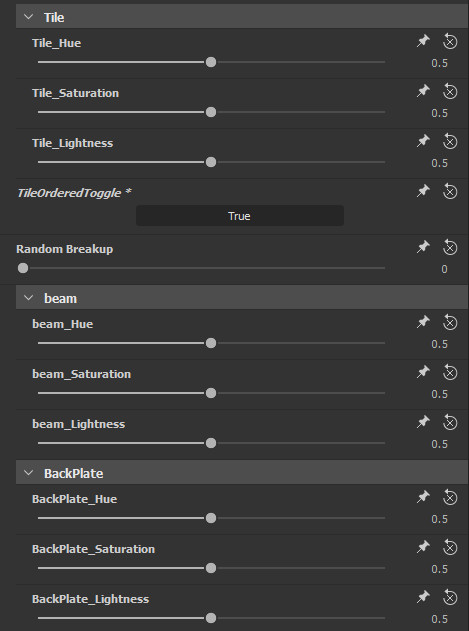Reset Tile_Saturation to its default value
469x631 pixels.
coord(450,91)
